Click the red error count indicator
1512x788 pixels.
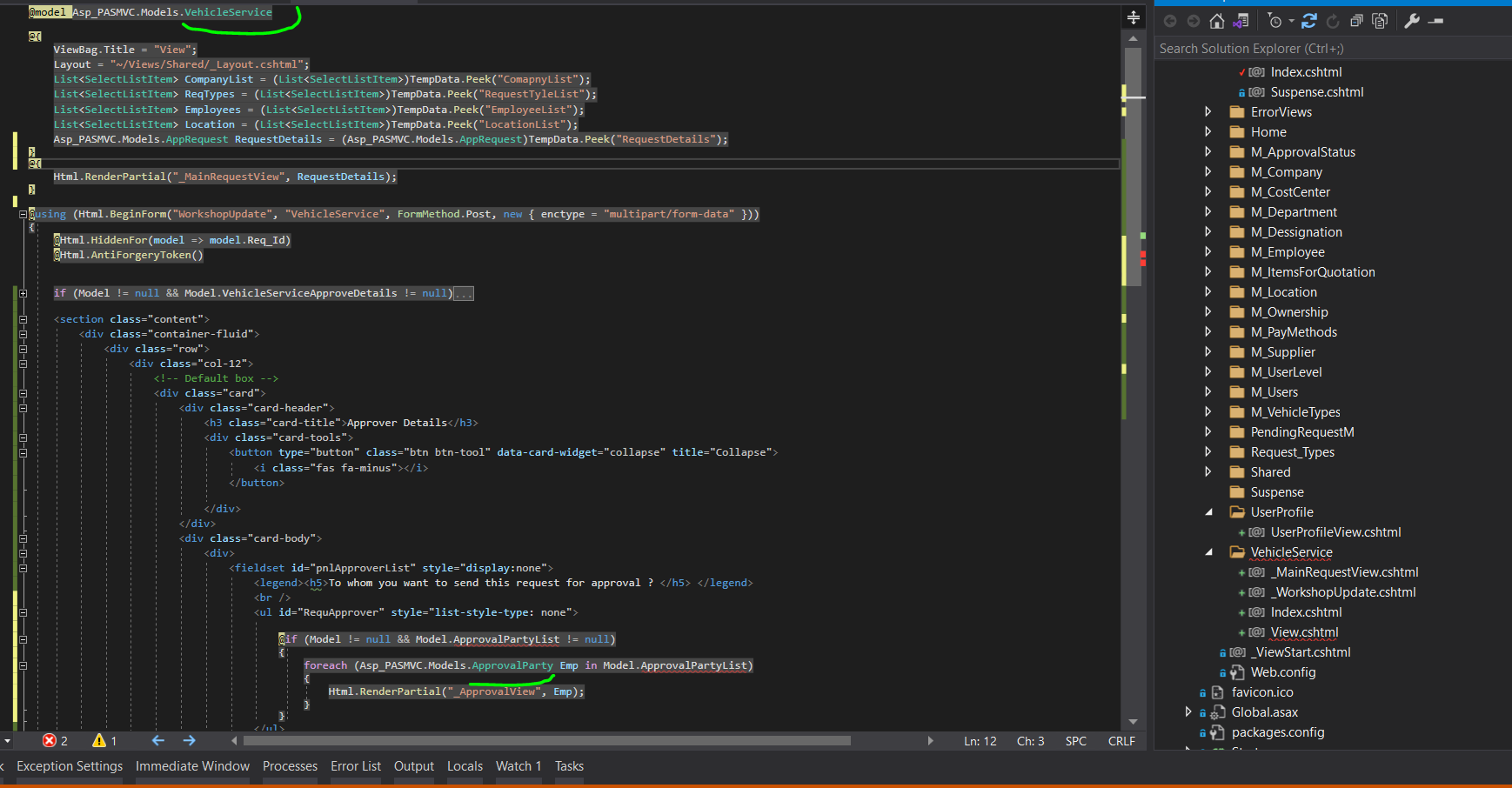tap(55, 741)
